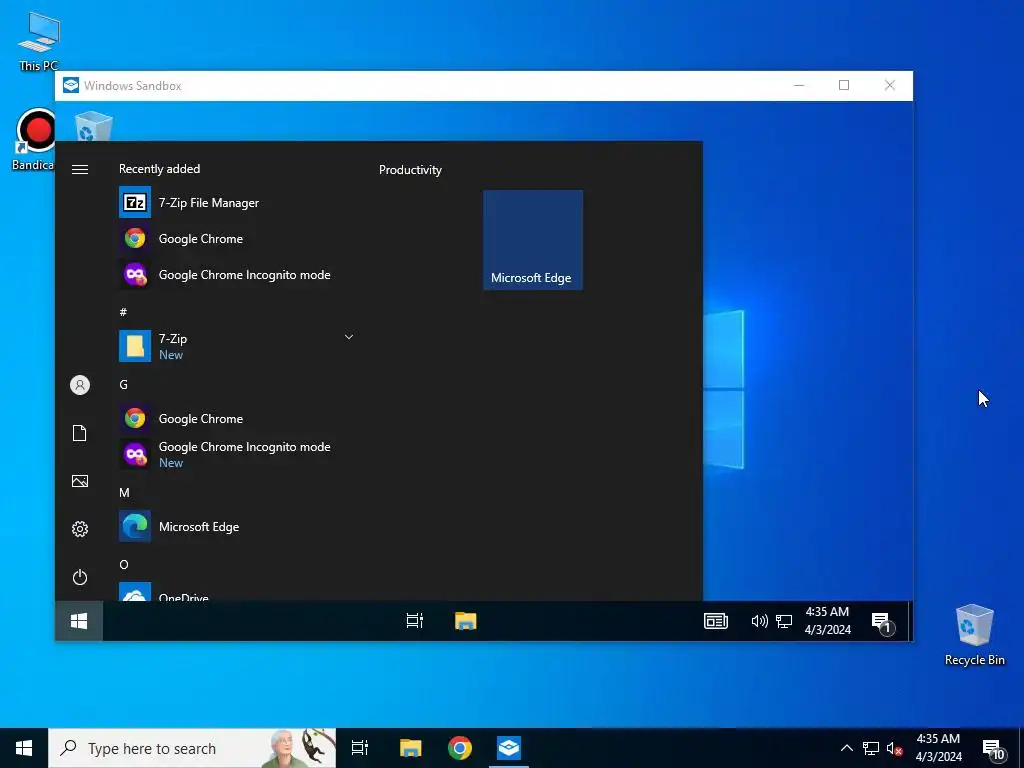This screenshot has width=1024, height=768.
Task: Click the host network tray icon
Action: 871,748
